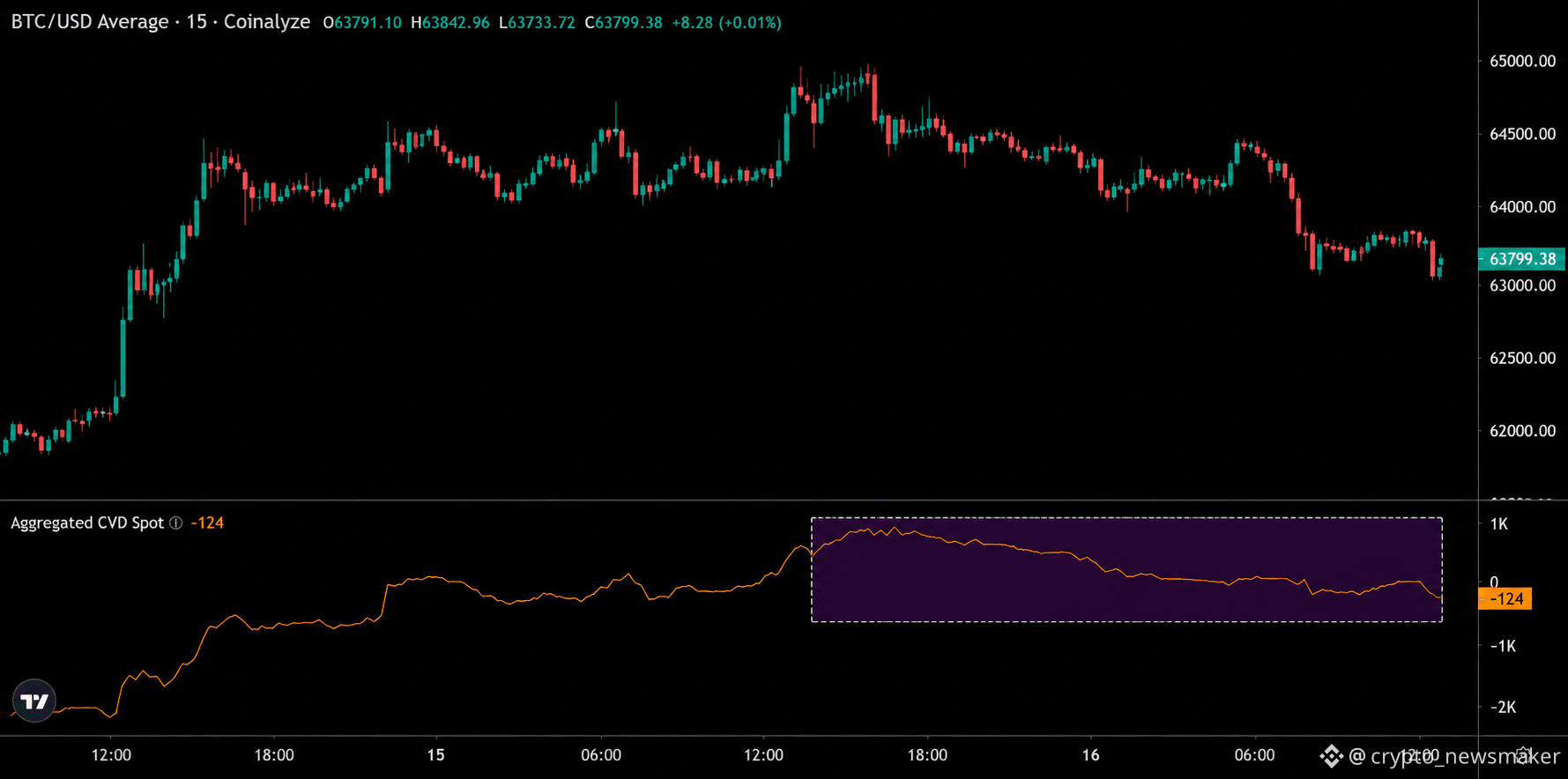Click the 64500.00 price axis label
The height and width of the screenshot is (779, 1568).
click(1522, 134)
